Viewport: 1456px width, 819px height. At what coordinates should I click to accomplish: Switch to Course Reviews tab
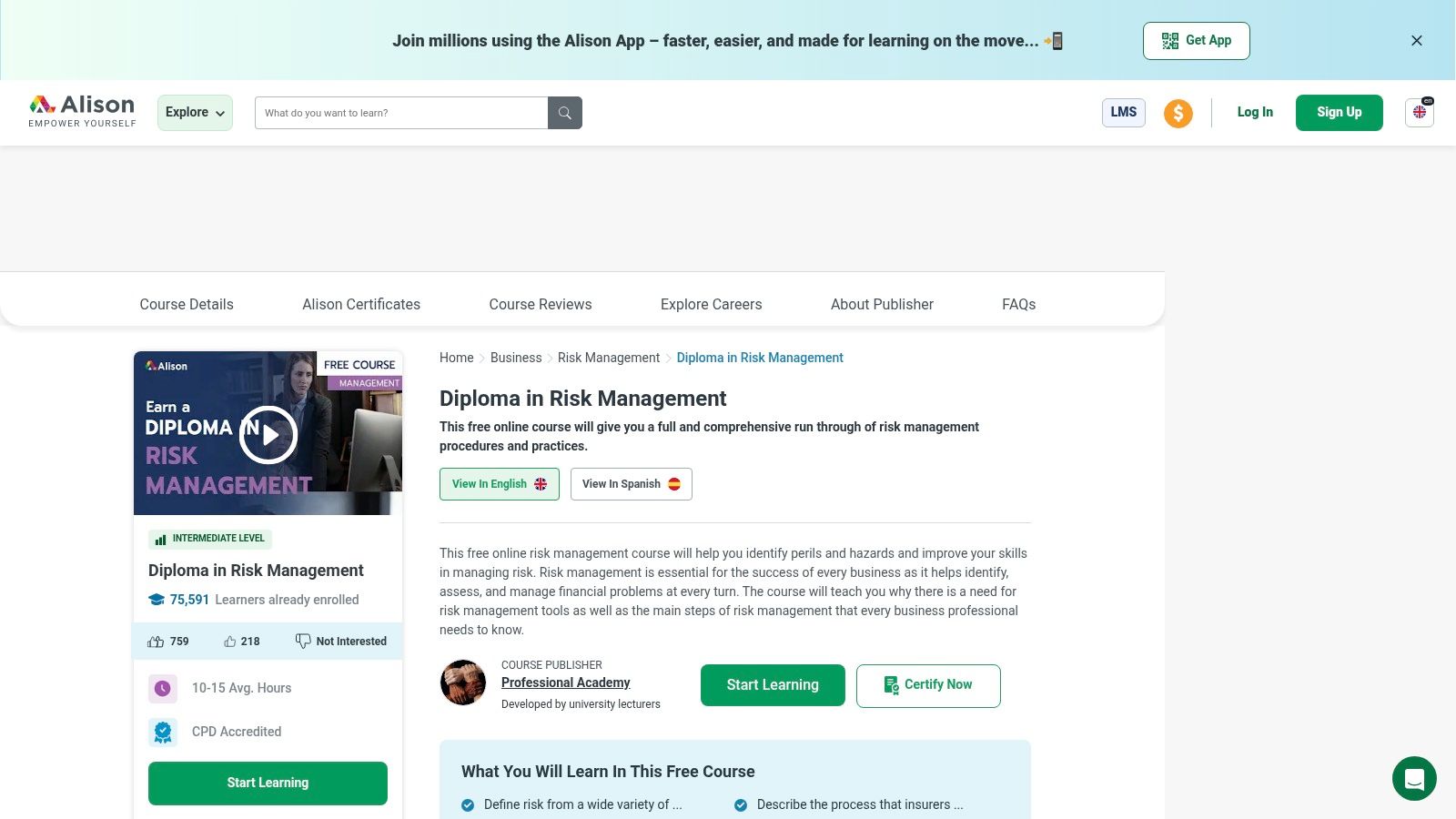(541, 305)
